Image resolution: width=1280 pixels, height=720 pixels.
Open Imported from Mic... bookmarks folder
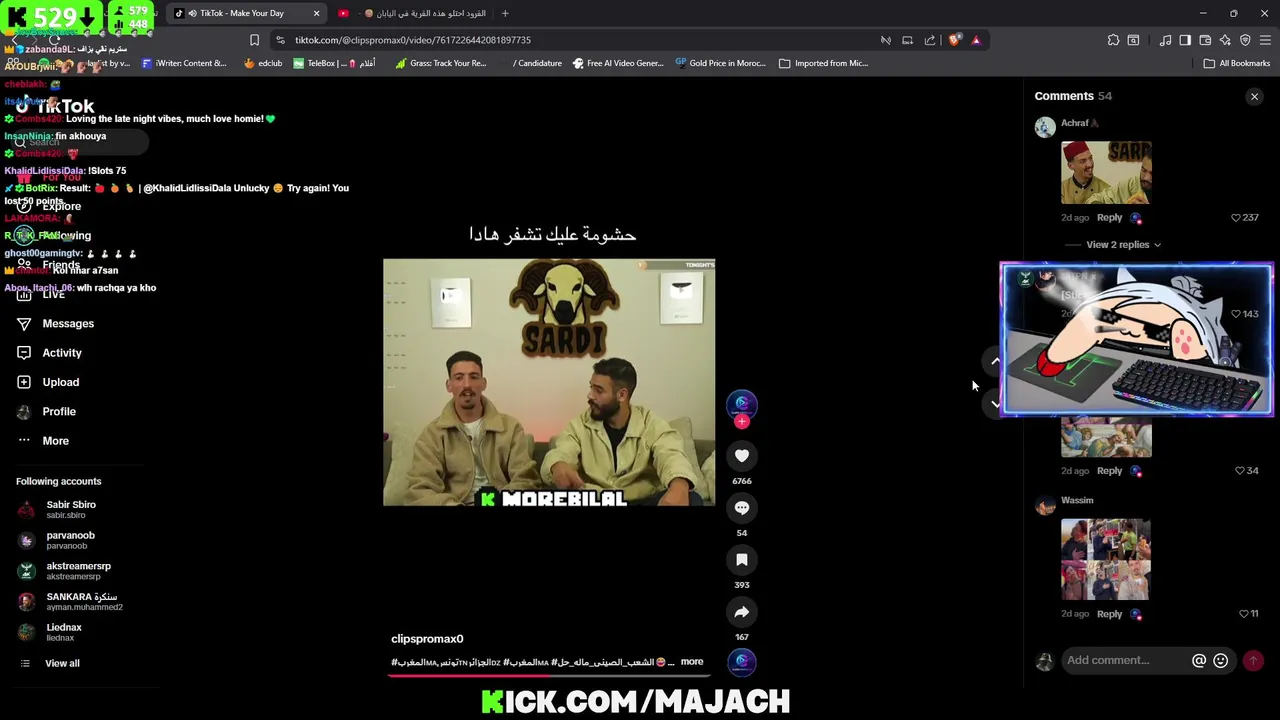coord(823,63)
